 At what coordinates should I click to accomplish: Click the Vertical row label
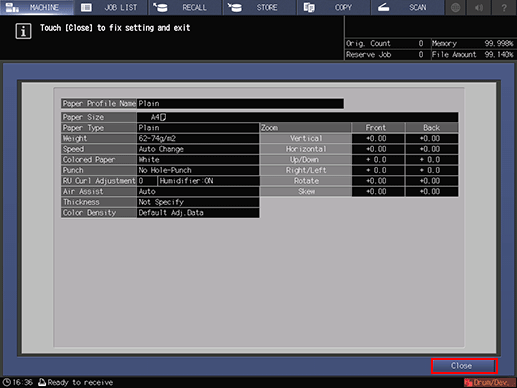pos(306,139)
